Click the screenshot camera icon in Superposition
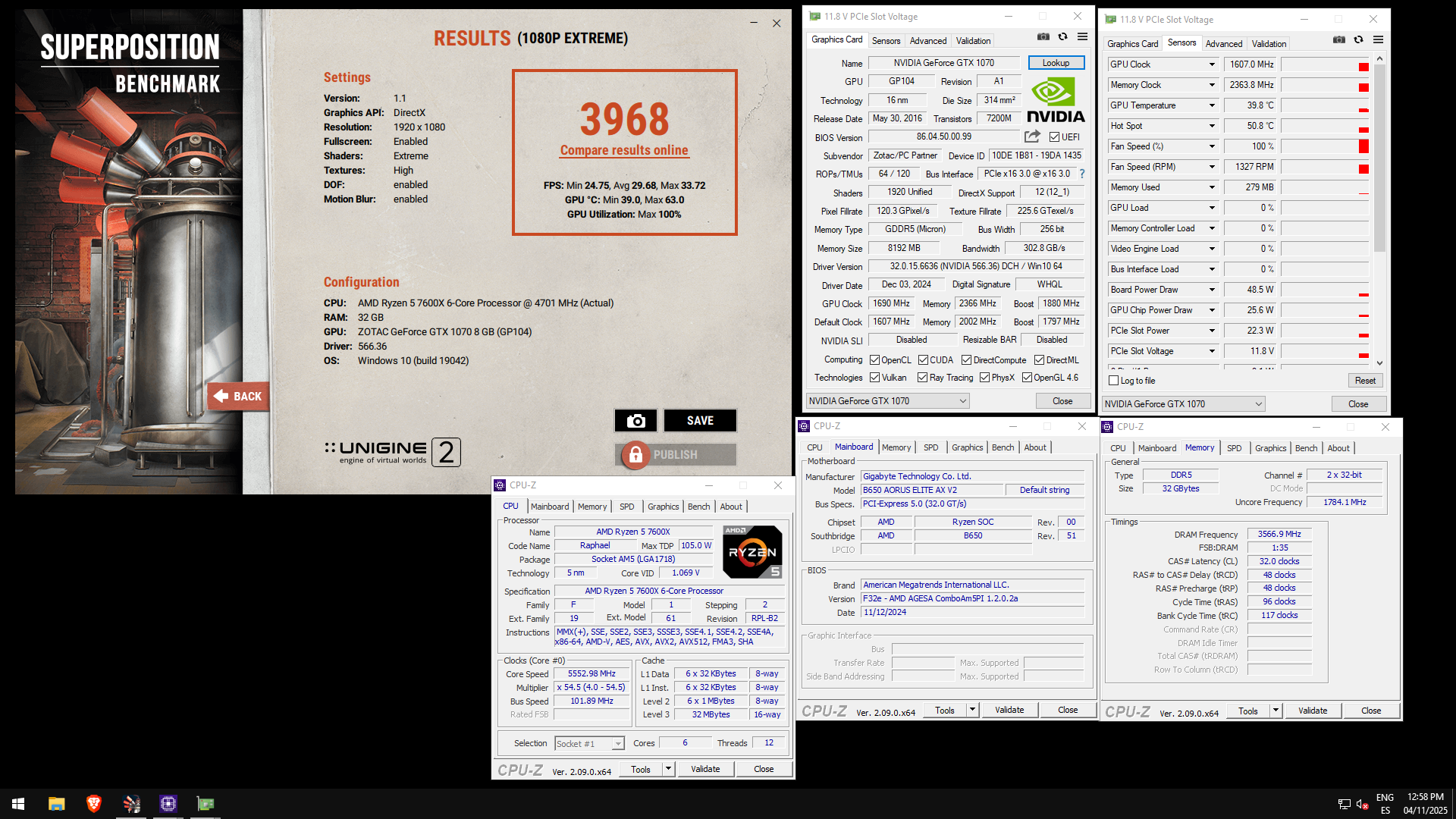This screenshot has height=819, width=1456. click(x=635, y=421)
